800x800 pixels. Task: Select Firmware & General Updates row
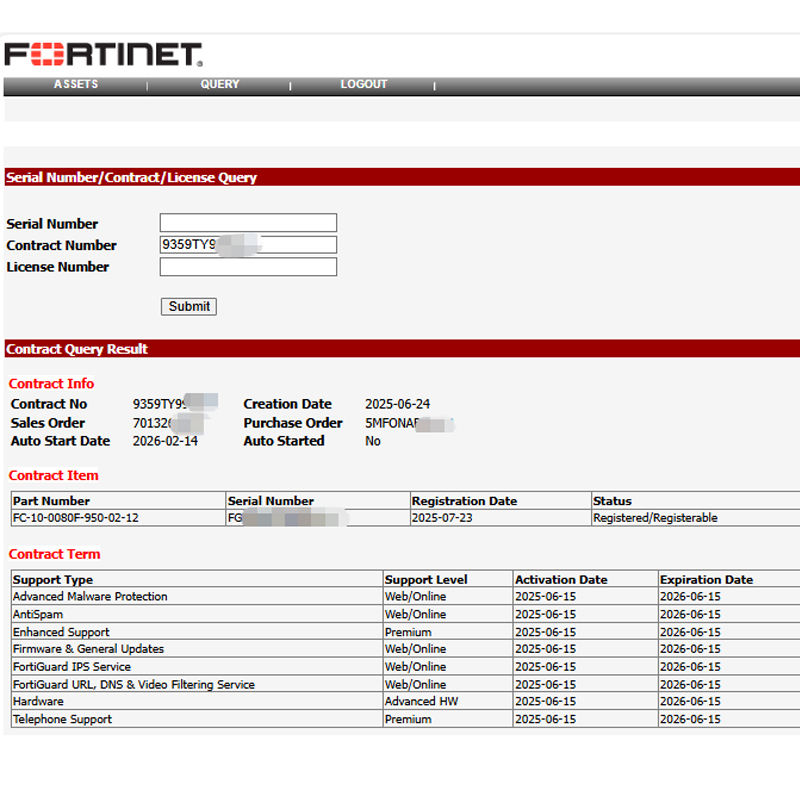(x=88, y=649)
